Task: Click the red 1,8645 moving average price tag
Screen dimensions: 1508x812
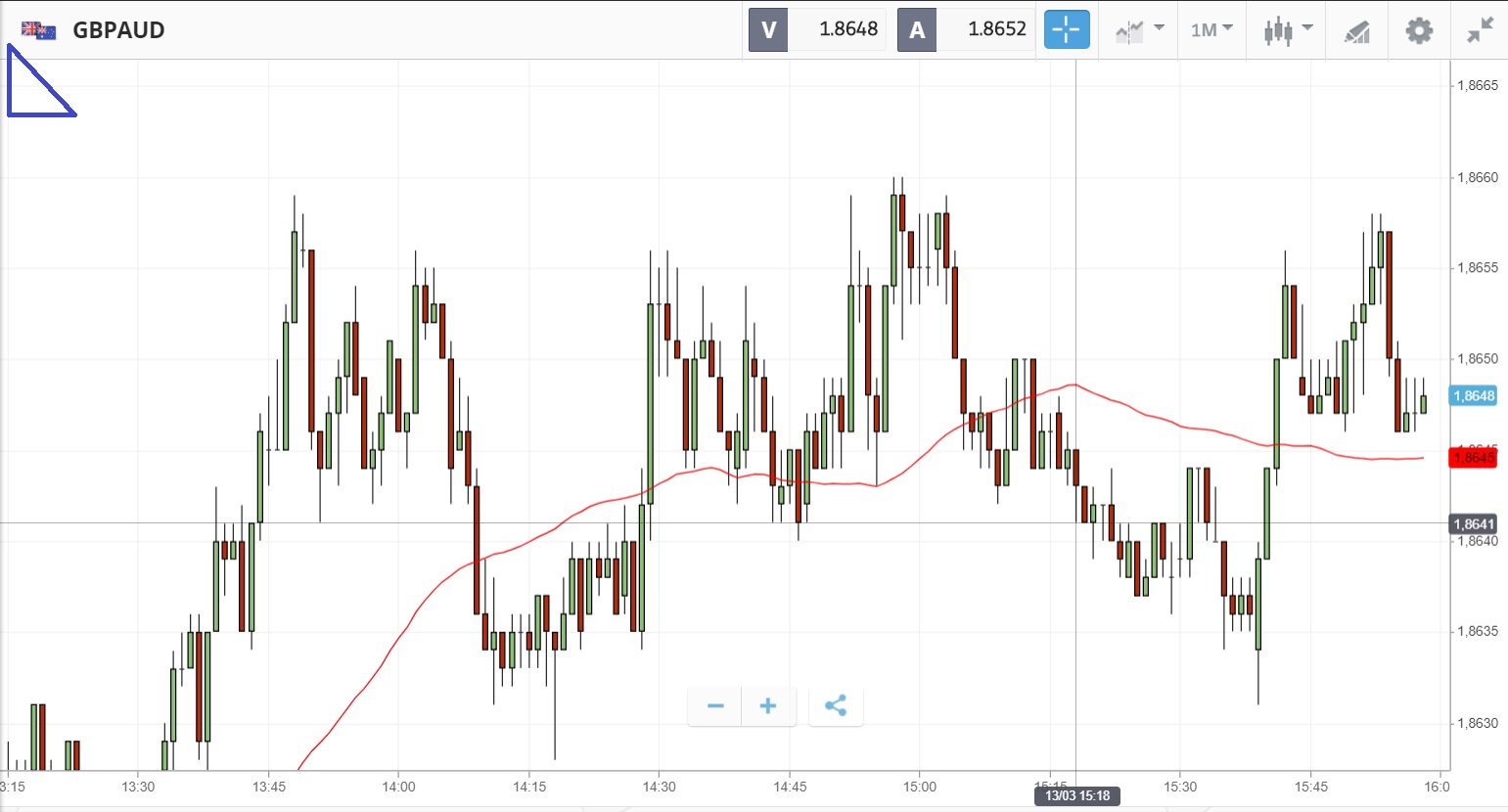Action: coord(1473,458)
